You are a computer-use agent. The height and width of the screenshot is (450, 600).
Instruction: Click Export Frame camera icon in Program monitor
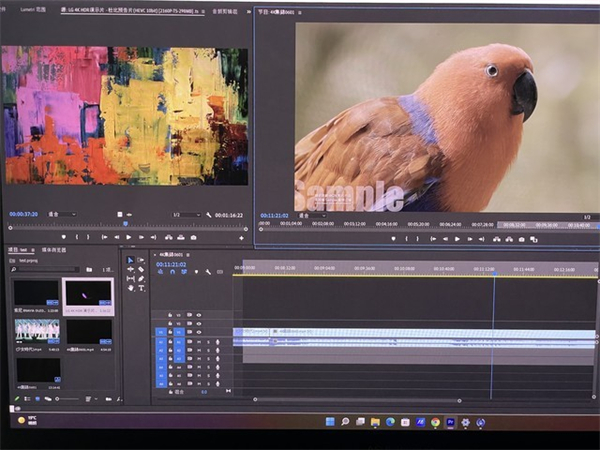[x=523, y=239]
